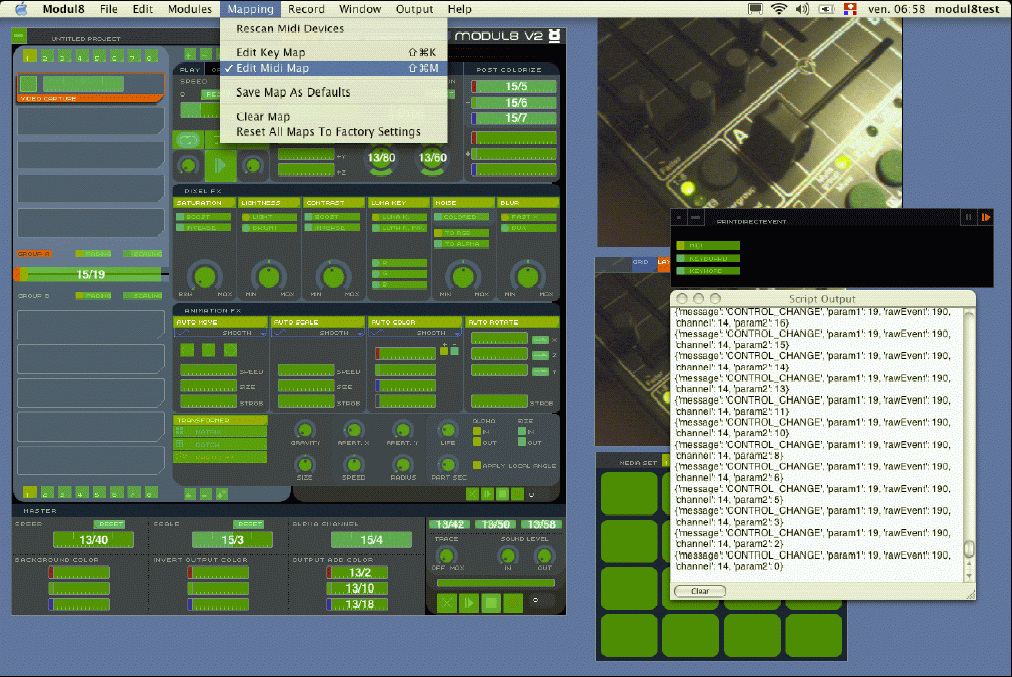Image resolution: width=1012 pixels, height=677 pixels.
Task: Click the master play transport button
Action: 469,603
